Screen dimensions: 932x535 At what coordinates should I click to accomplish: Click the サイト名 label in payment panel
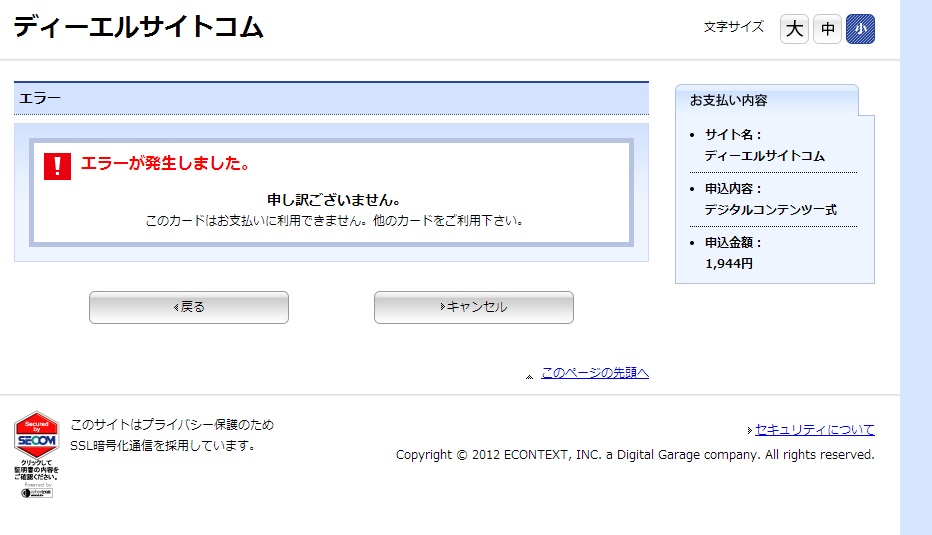tap(733, 135)
